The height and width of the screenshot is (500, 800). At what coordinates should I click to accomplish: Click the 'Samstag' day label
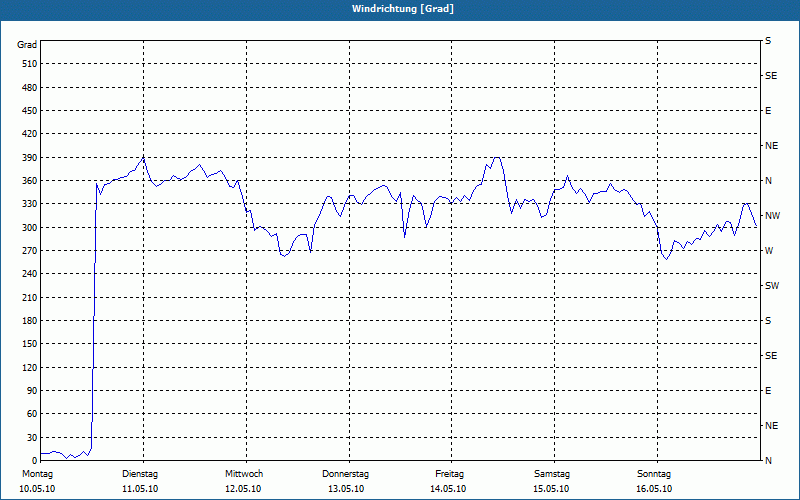click(552, 474)
